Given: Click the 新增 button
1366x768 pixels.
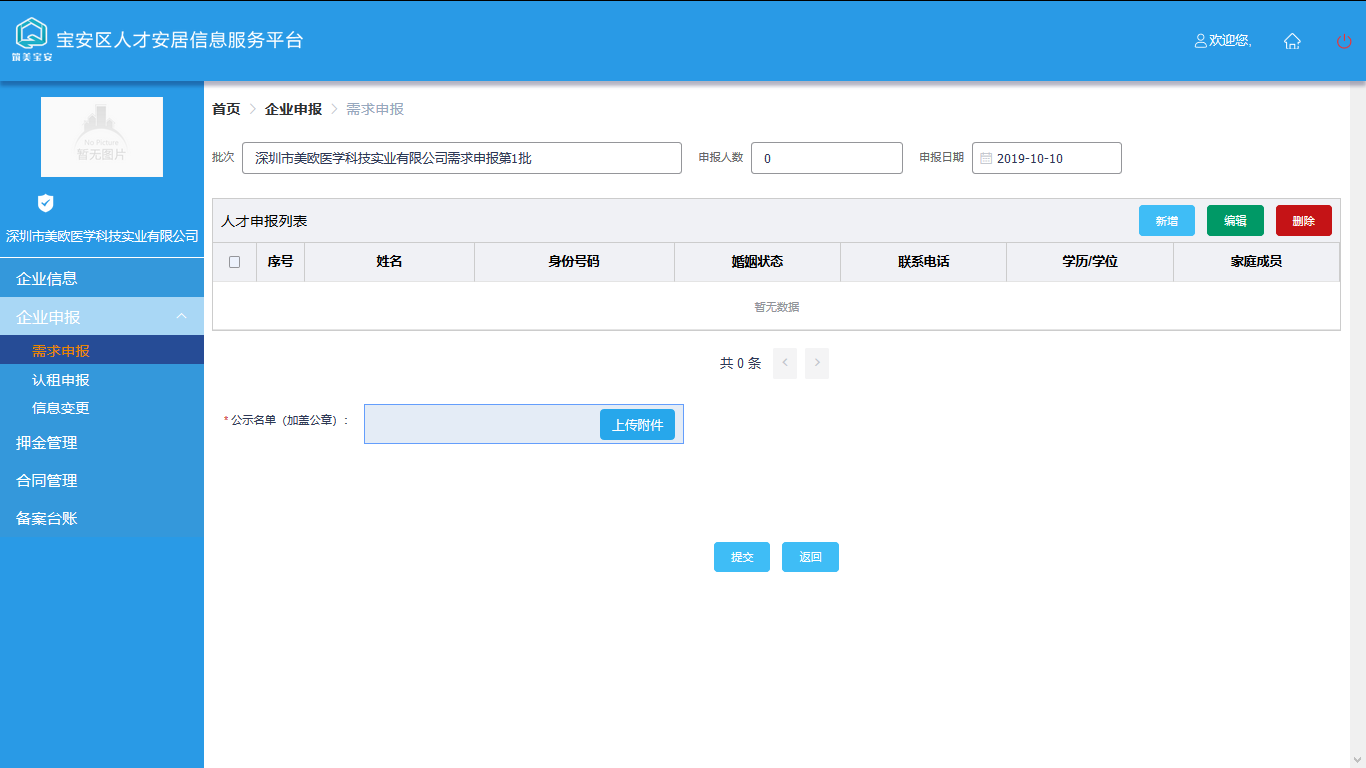Looking at the screenshot, I should coord(1166,221).
